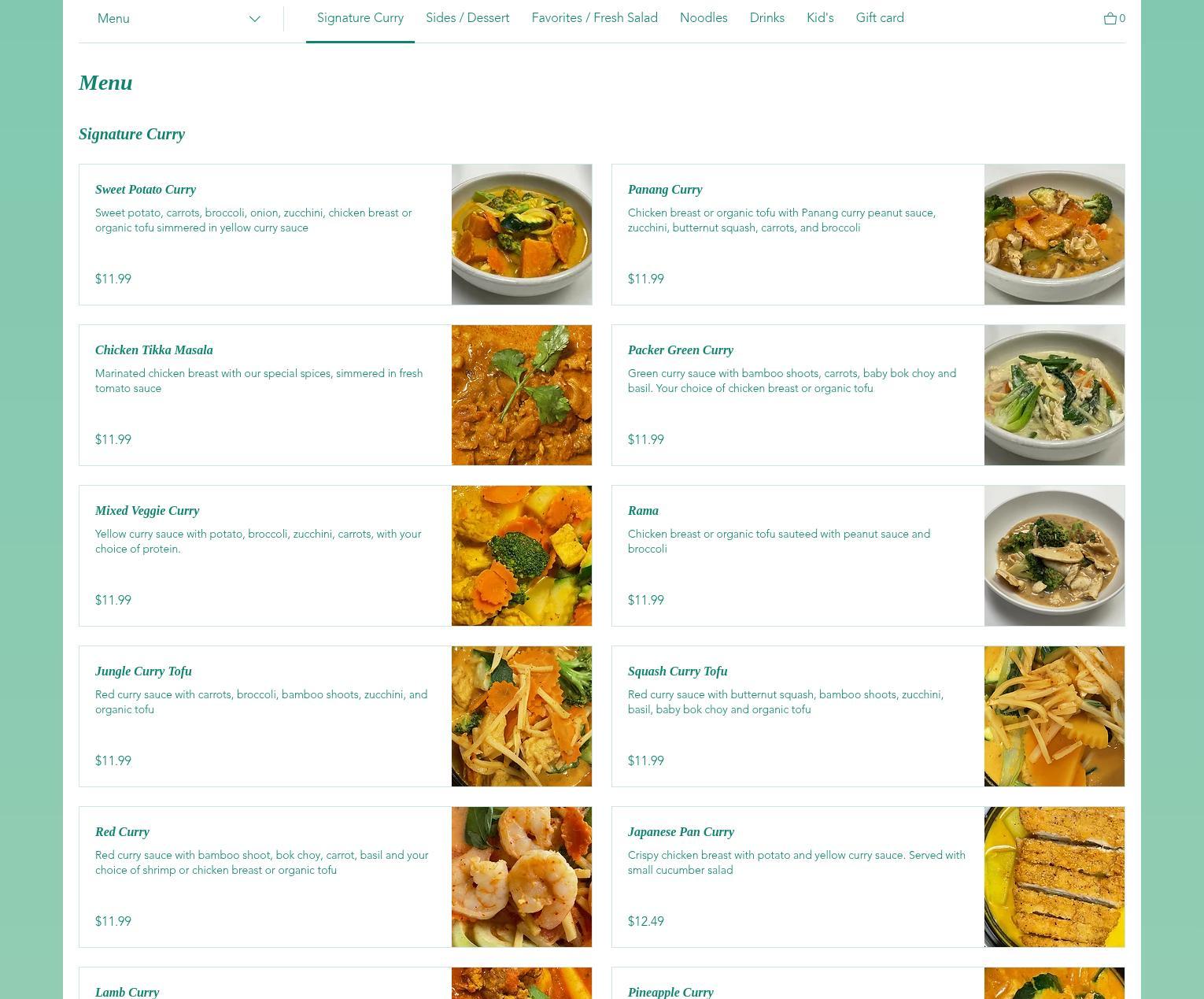The height and width of the screenshot is (999, 1204).
Task: Open the Japanese Pan Curry image
Action: point(1054,877)
